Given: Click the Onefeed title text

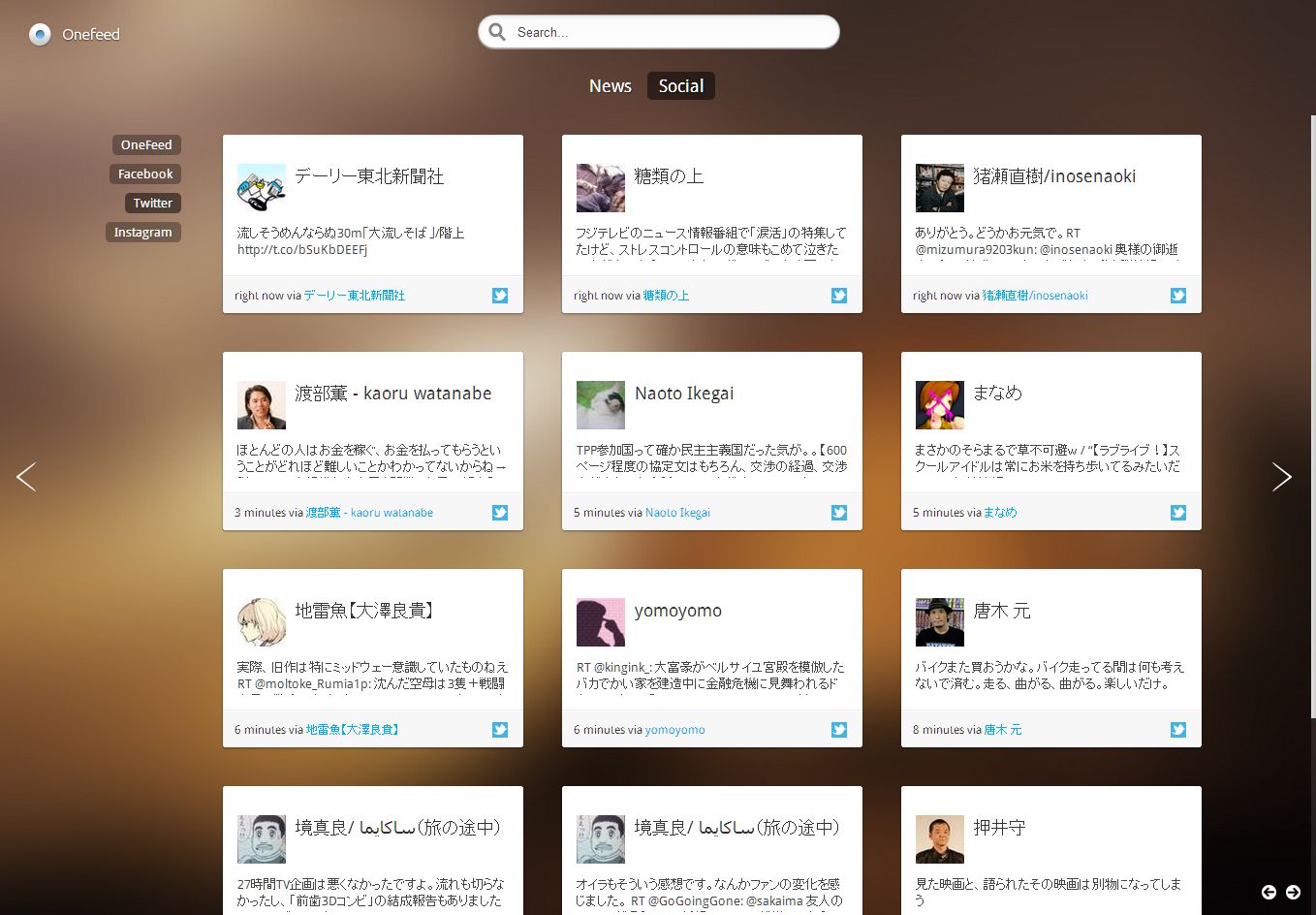Looking at the screenshot, I should pyautogui.click(x=91, y=35).
